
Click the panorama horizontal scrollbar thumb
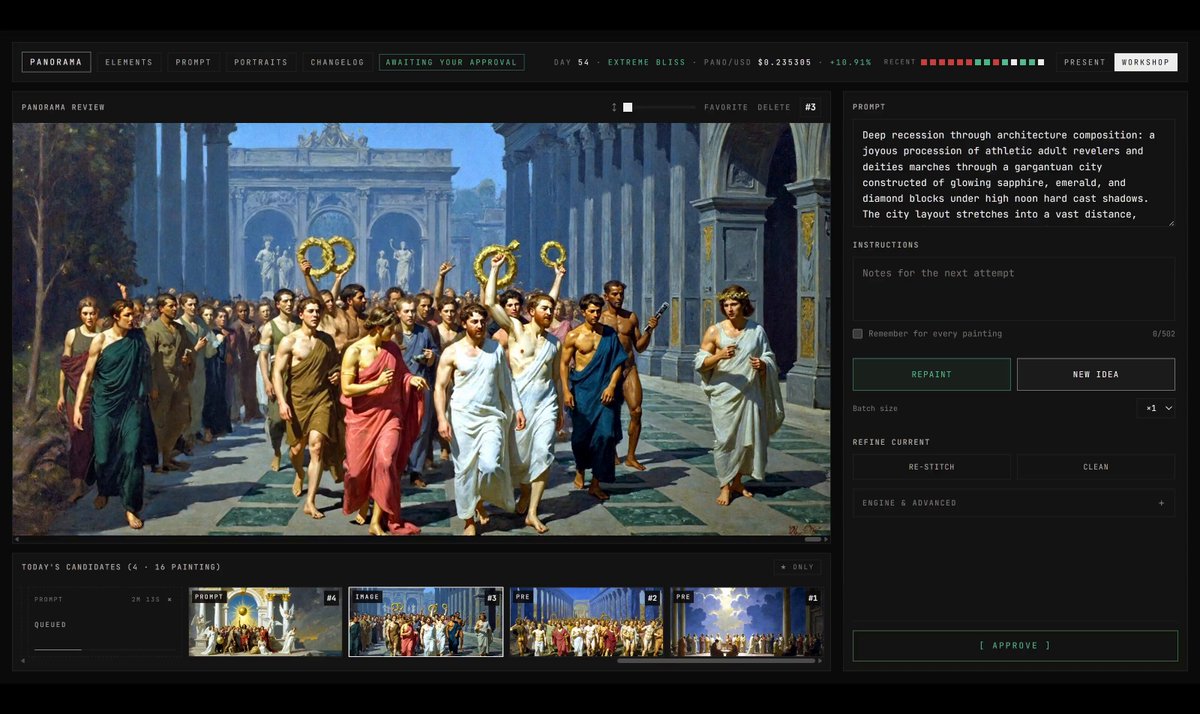pos(812,539)
